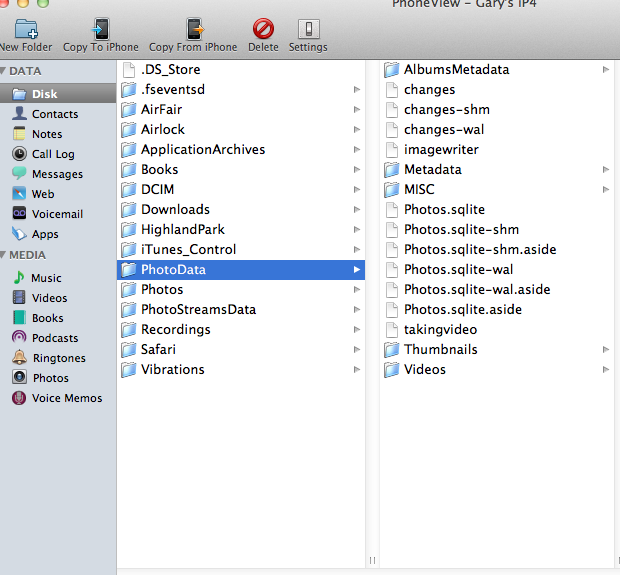Open Contacts in the sidebar

tap(58, 114)
